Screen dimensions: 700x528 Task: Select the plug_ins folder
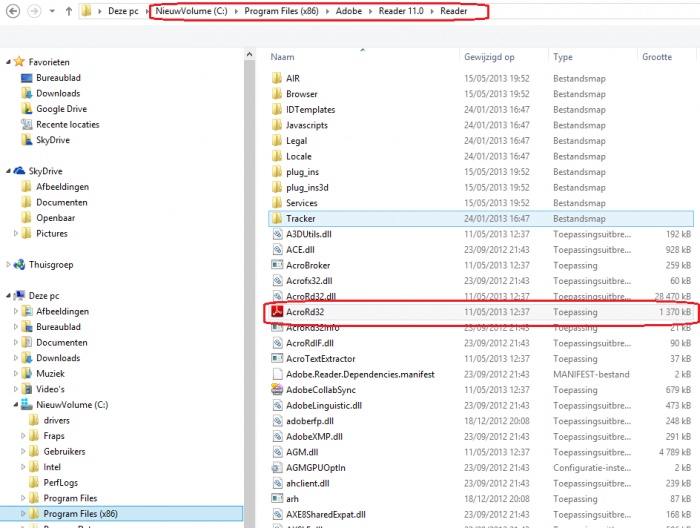click(302, 172)
